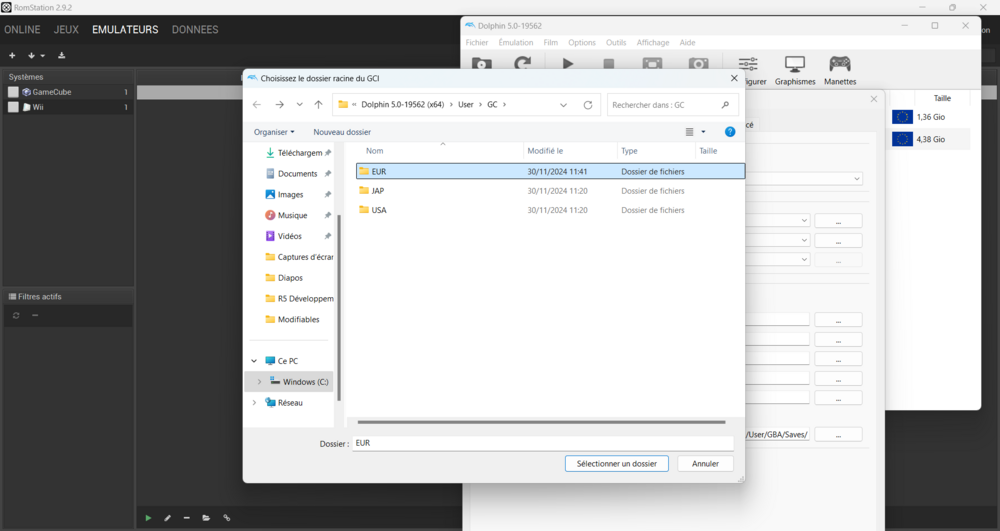Click the refresh icon under Filtres actifs

(16, 316)
